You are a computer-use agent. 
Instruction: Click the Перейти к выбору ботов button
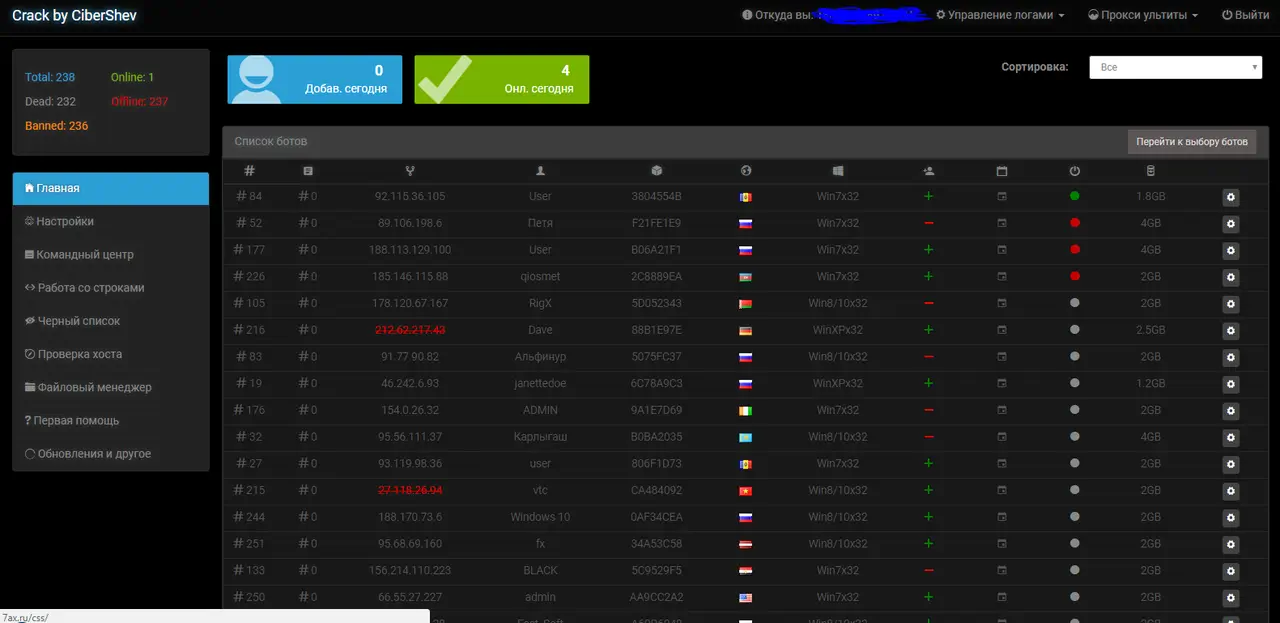(x=1191, y=141)
